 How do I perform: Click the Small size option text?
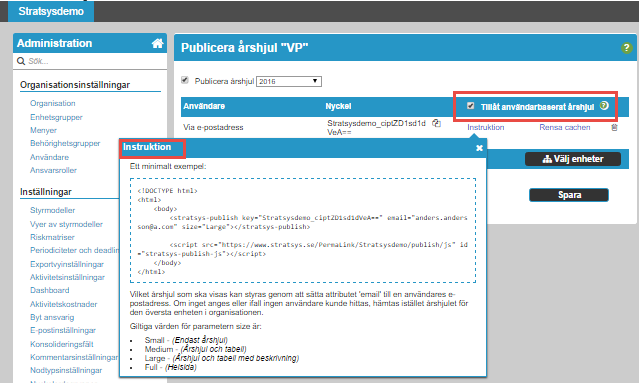[186, 340]
